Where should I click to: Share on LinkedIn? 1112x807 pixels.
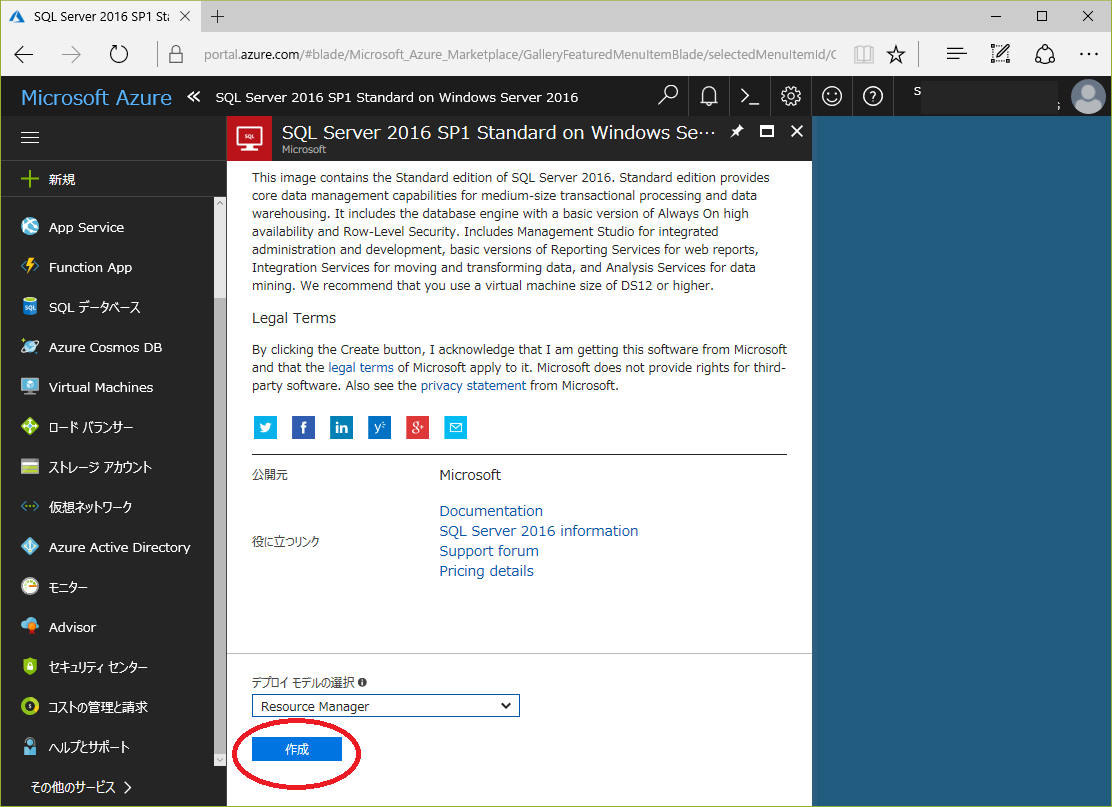[341, 427]
